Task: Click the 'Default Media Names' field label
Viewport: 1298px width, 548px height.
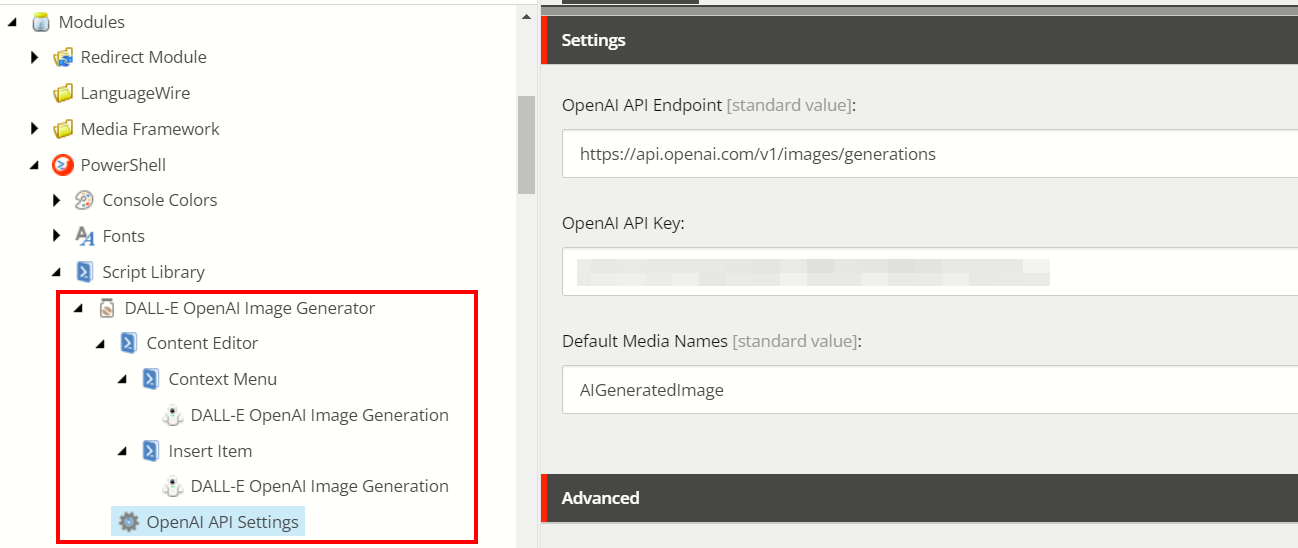Action: pos(645,341)
